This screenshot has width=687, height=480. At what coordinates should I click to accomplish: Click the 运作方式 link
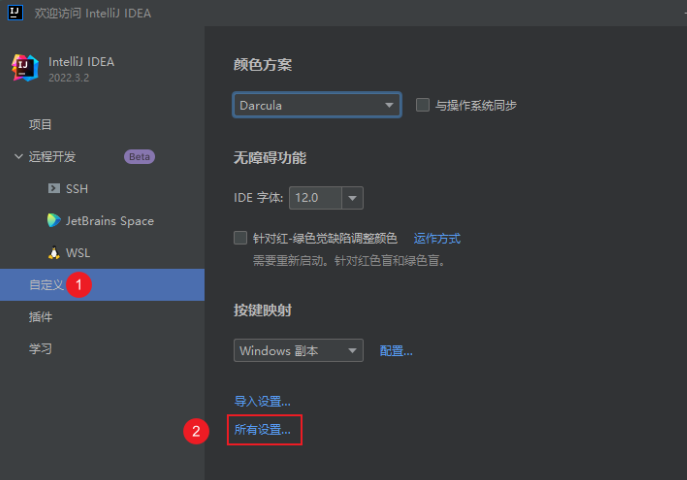click(437, 239)
